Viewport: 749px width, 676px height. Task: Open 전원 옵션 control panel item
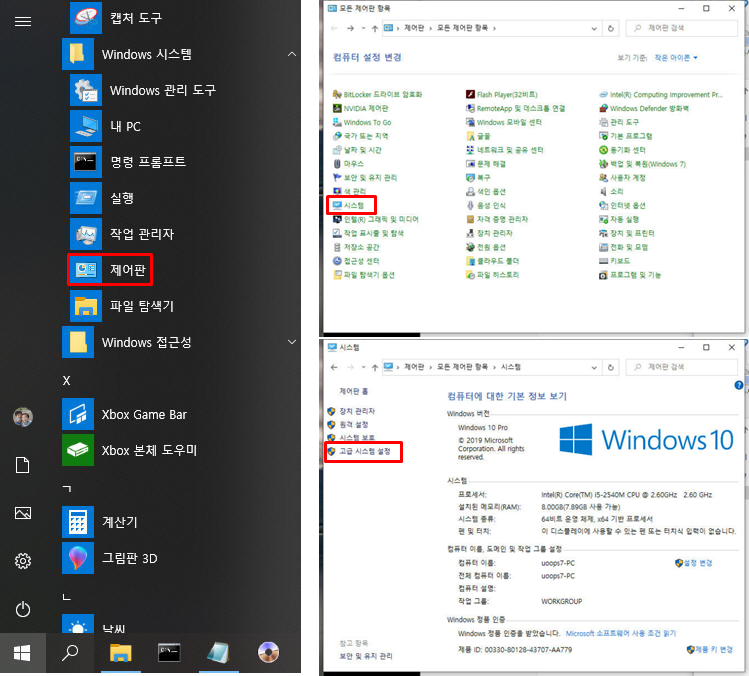point(486,247)
